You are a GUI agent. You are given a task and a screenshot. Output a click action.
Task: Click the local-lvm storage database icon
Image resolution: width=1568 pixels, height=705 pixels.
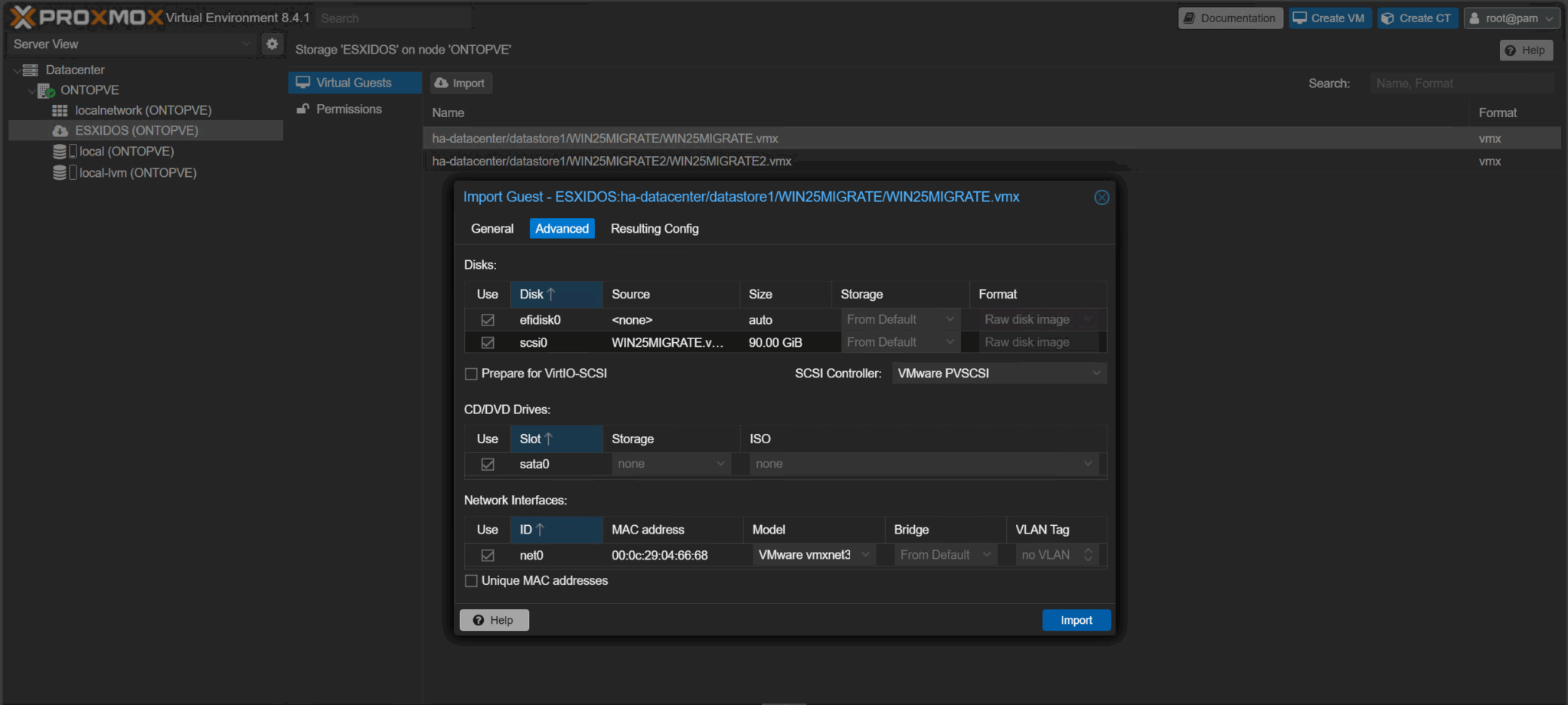click(59, 173)
